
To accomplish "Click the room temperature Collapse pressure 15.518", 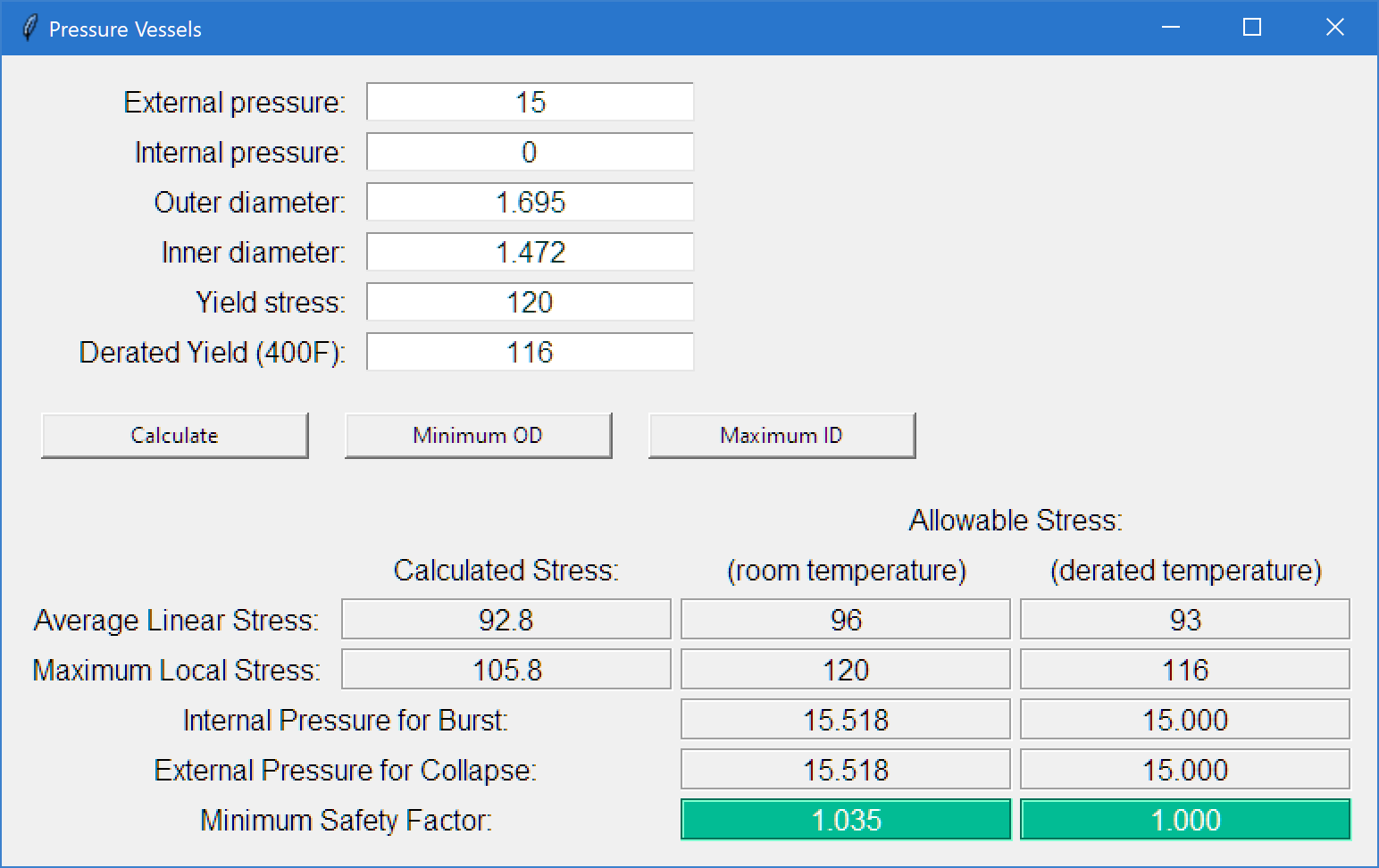I will point(846,770).
